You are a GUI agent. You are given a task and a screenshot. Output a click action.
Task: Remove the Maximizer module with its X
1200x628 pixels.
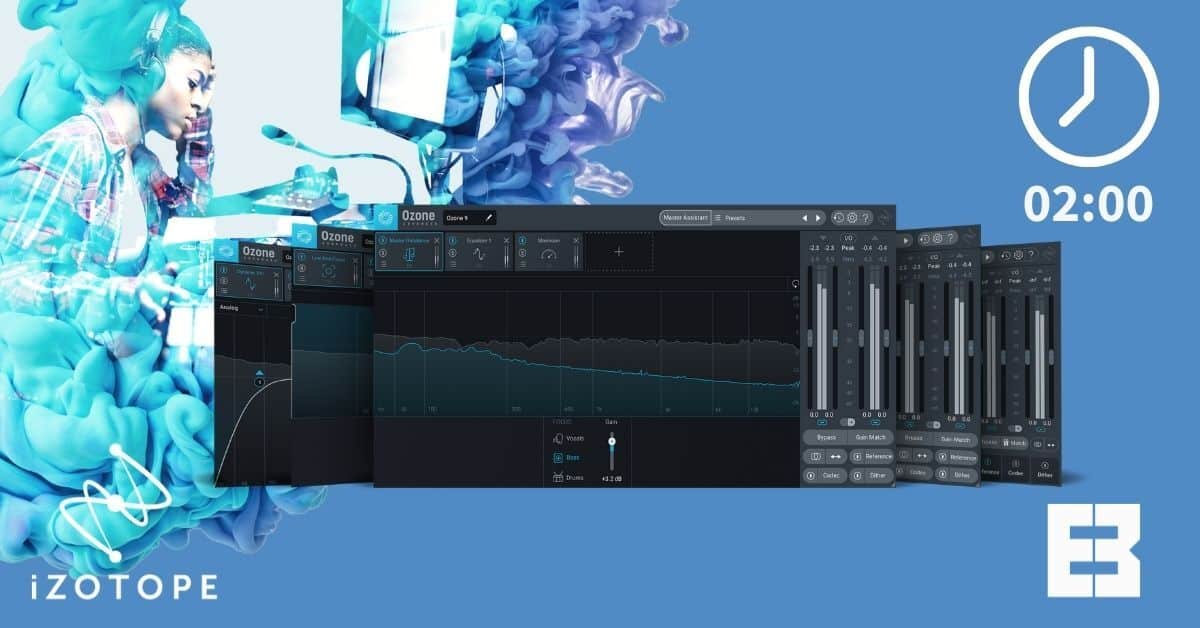click(x=576, y=241)
